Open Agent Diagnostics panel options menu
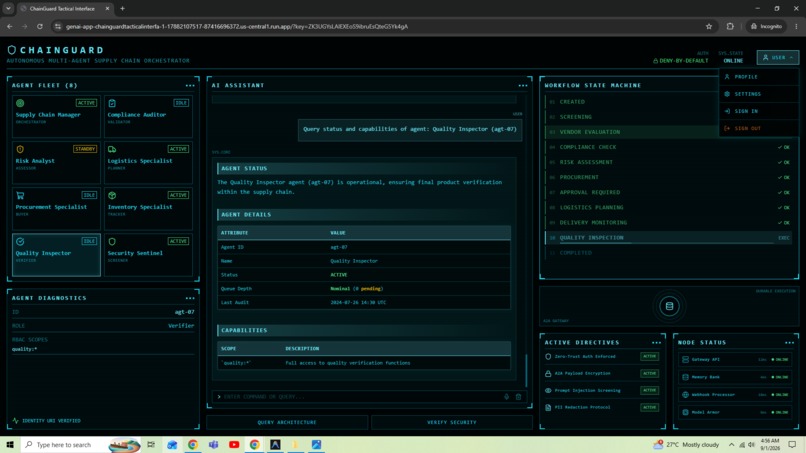This screenshot has height=453, width=806. tap(190, 298)
